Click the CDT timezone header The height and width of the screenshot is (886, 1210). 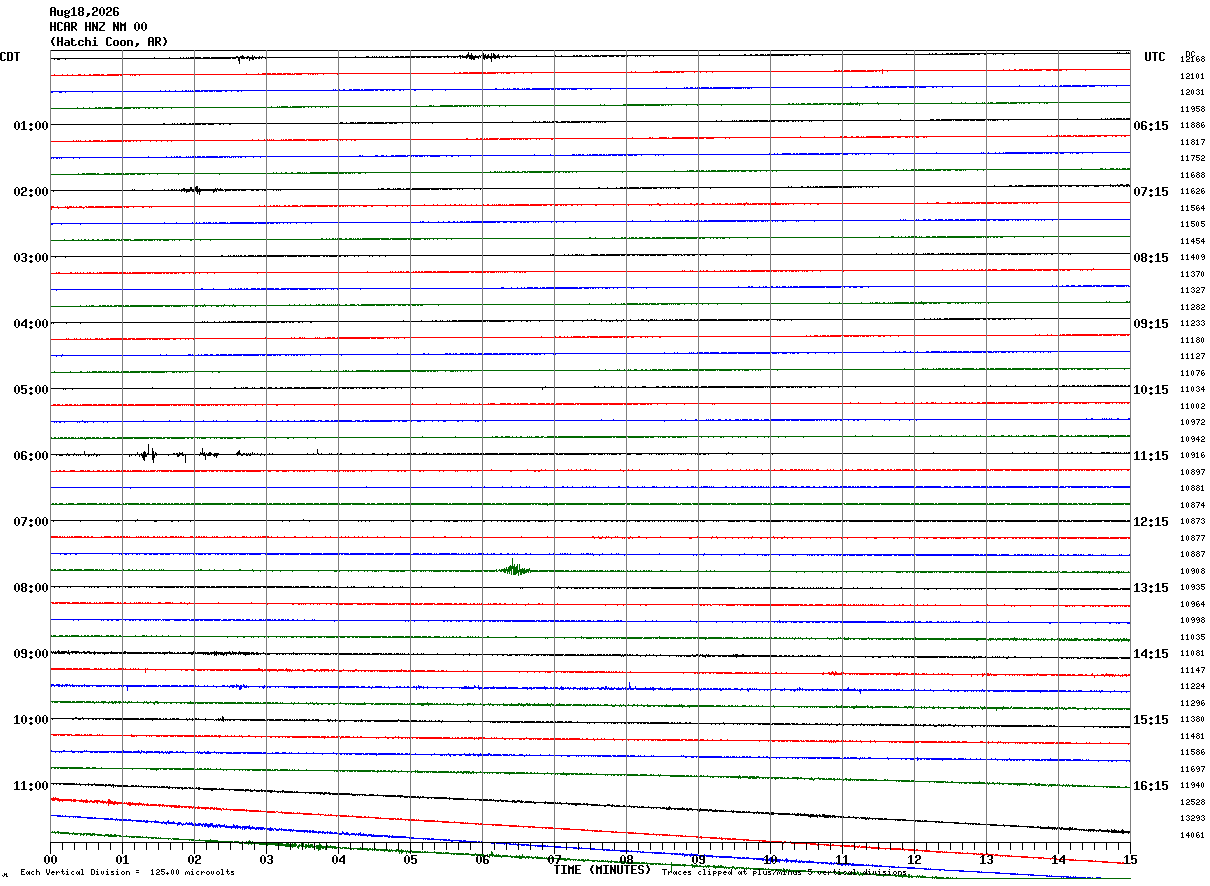pyautogui.click(x=10, y=57)
